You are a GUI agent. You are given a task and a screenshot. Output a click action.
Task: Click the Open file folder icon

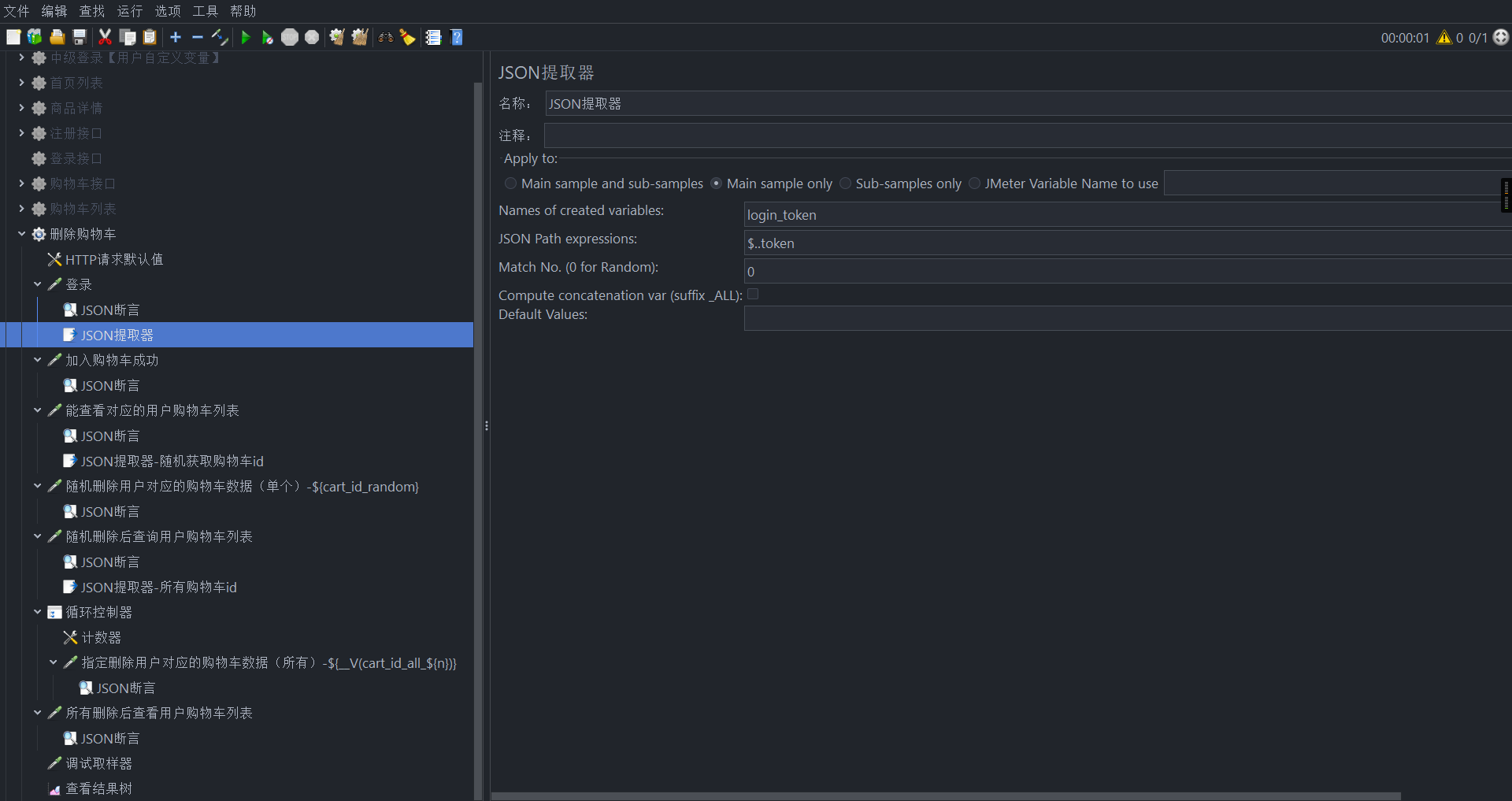tap(57, 37)
